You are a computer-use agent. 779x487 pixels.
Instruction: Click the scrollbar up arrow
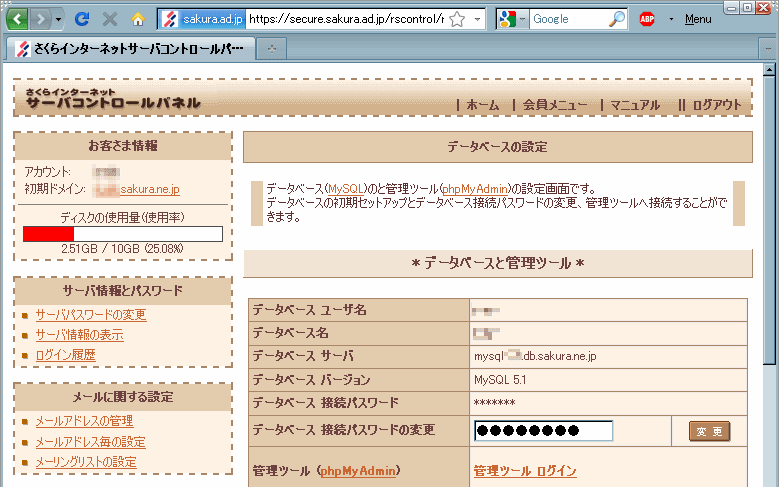tap(769, 69)
